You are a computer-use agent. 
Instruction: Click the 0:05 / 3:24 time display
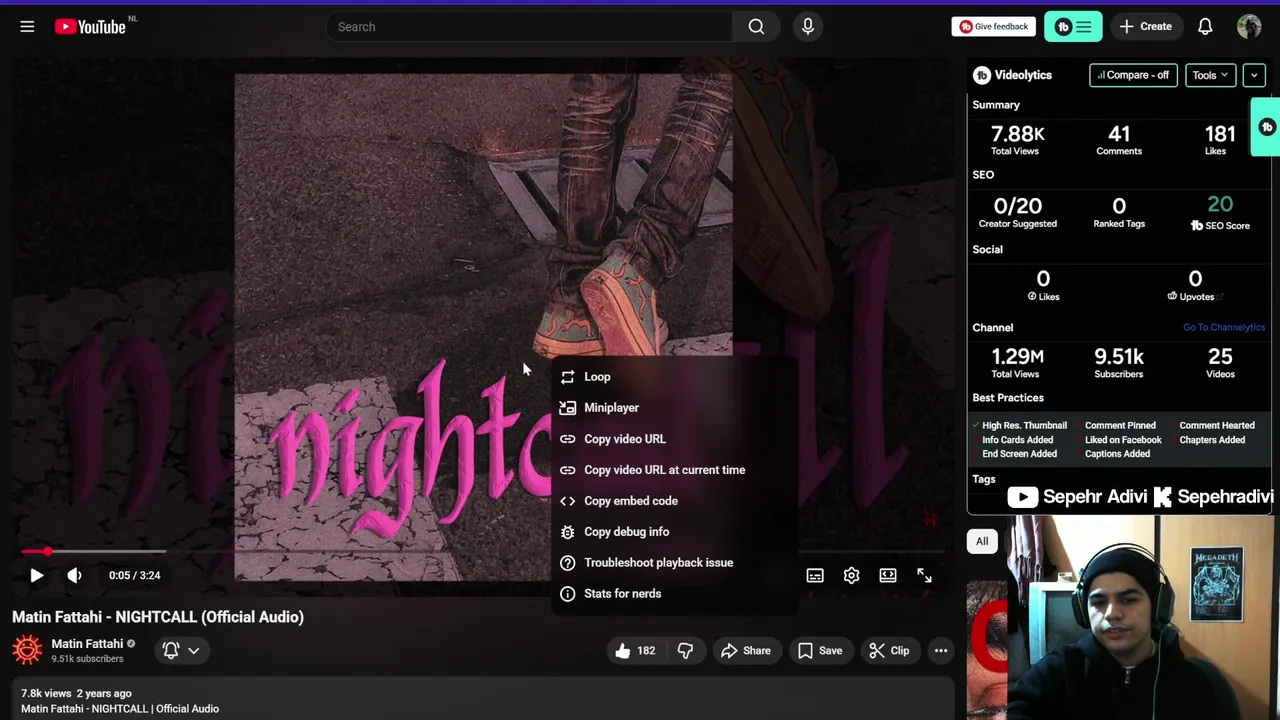[x=134, y=575]
